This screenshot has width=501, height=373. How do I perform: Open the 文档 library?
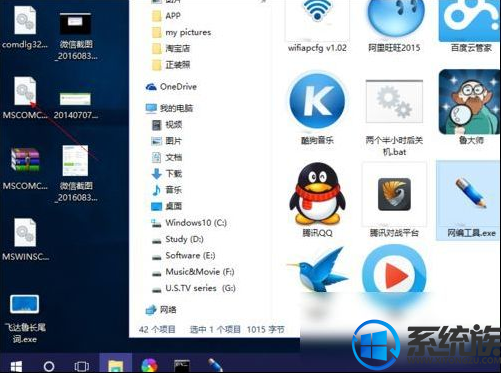point(167,157)
